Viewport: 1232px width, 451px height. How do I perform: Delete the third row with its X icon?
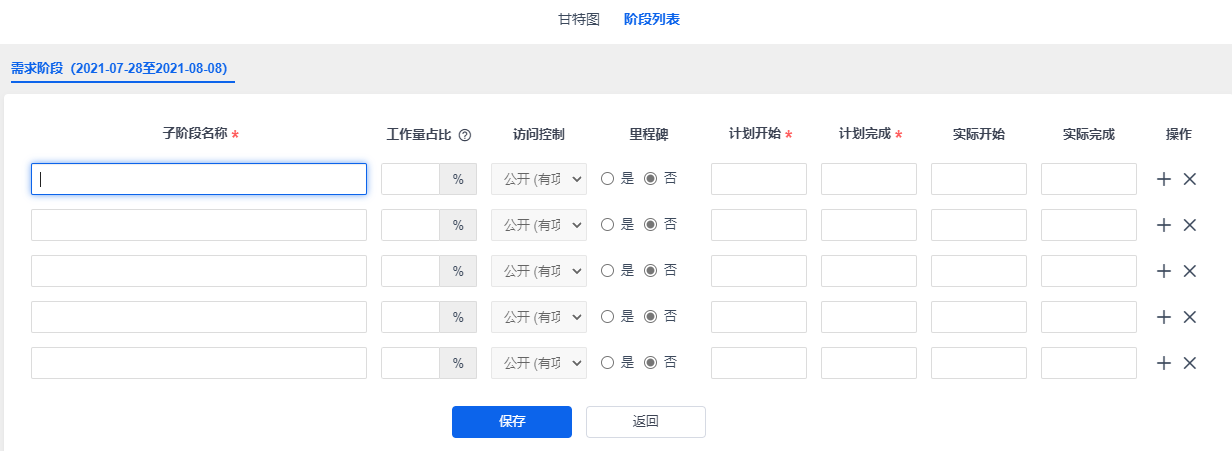(1190, 271)
